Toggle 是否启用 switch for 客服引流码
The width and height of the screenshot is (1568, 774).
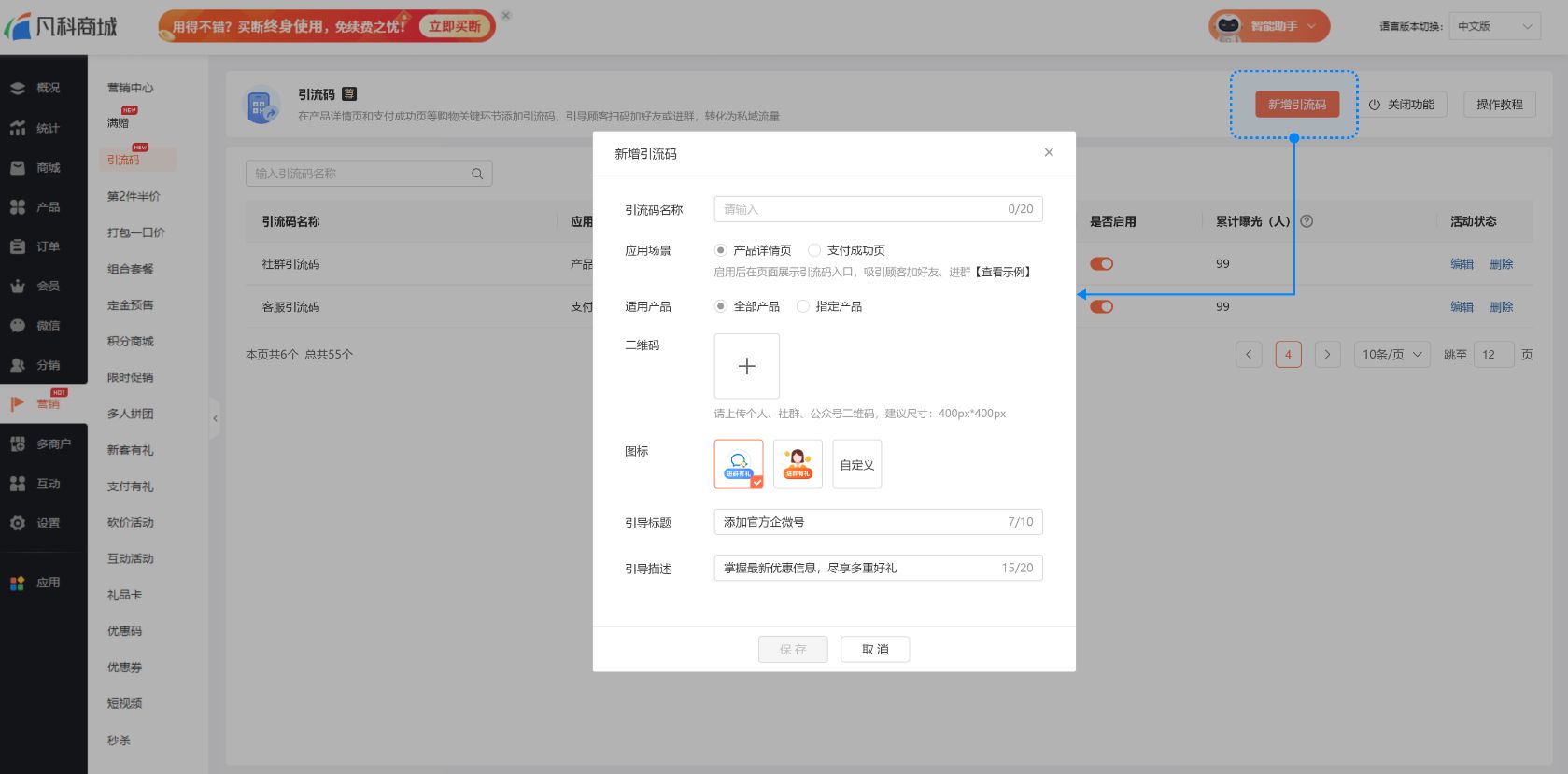pos(1102,307)
